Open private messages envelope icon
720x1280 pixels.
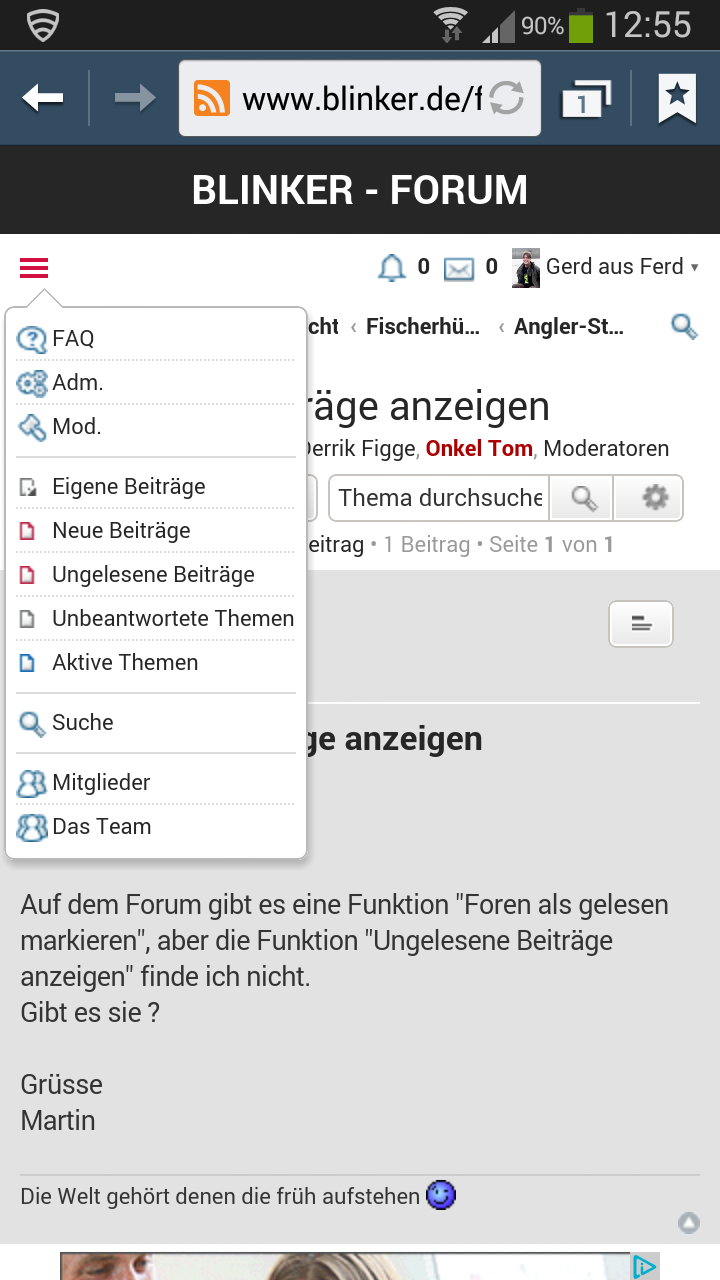(x=458, y=269)
